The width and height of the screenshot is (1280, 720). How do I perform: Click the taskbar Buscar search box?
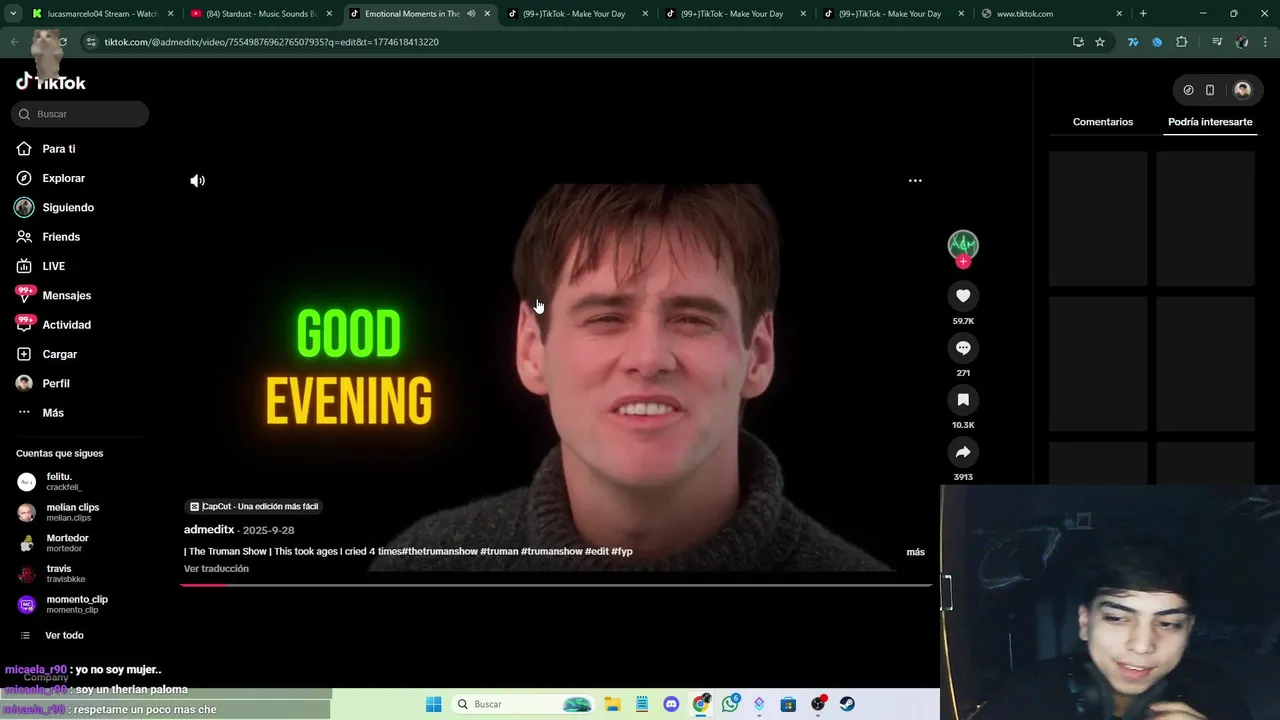523,704
